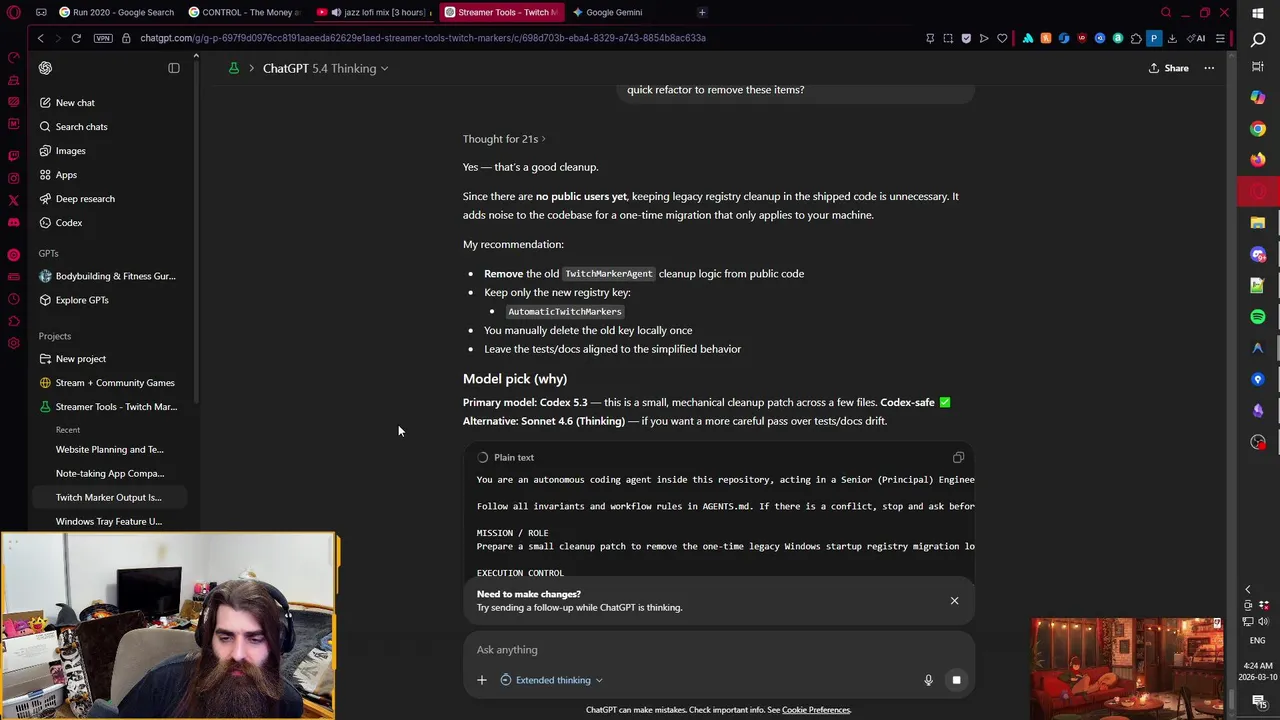This screenshot has width=1280, height=720.
Task: Open the snapshot capture tool
Action: (x=948, y=38)
